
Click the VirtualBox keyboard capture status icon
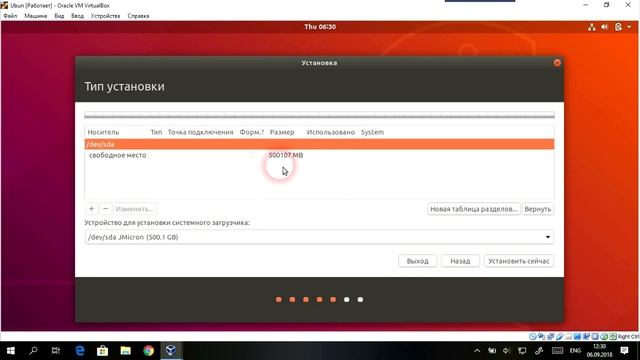coord(613,337)
